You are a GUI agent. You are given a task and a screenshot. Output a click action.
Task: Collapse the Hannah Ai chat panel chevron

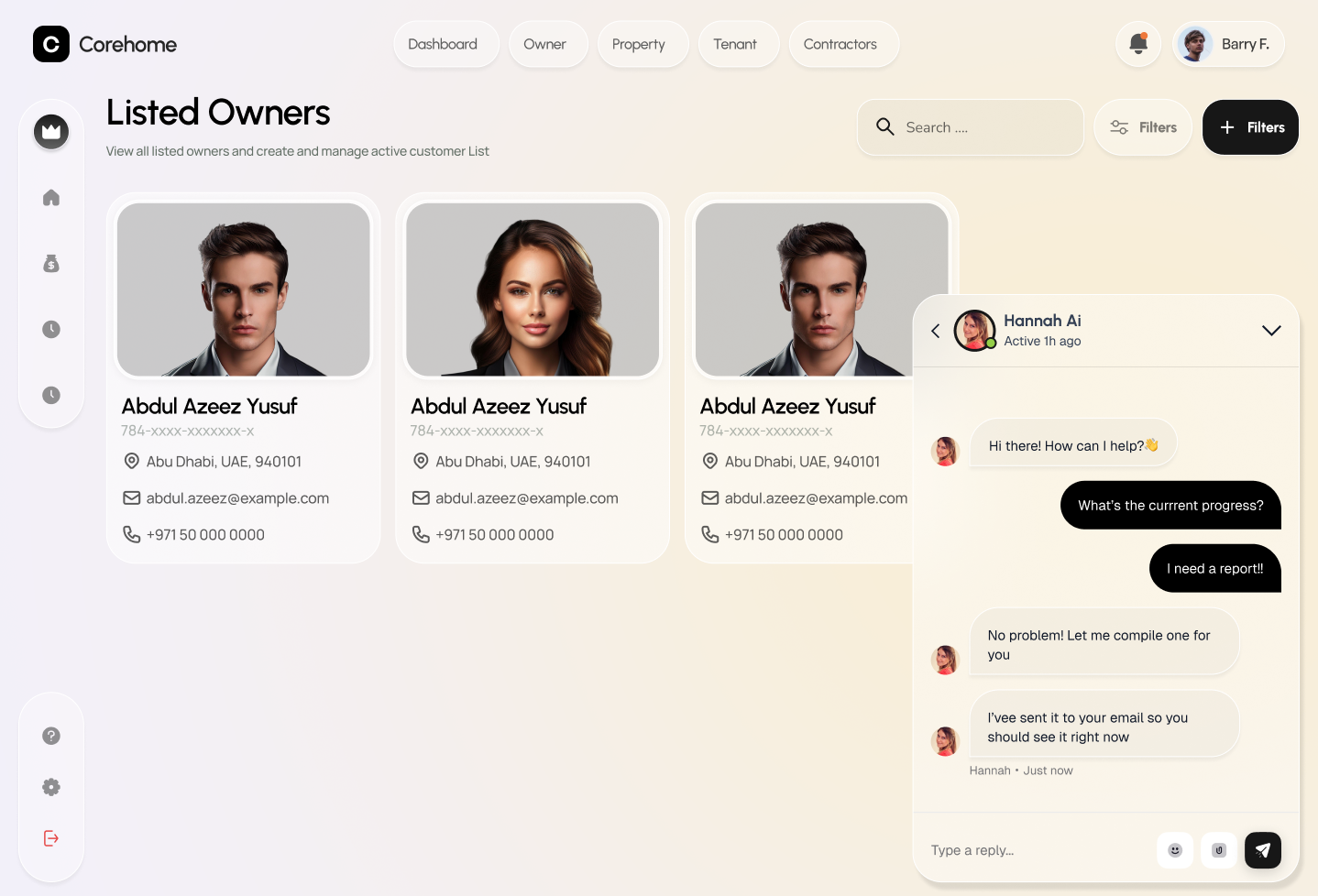1271,331
